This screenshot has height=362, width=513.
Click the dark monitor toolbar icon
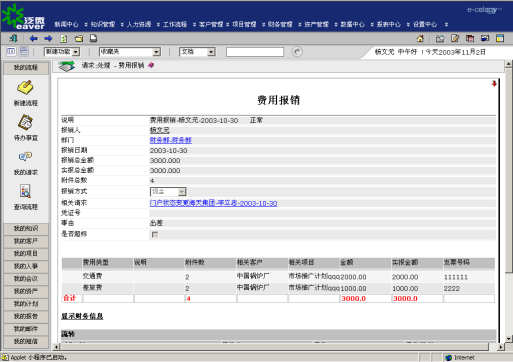click(x=485, y=38)
